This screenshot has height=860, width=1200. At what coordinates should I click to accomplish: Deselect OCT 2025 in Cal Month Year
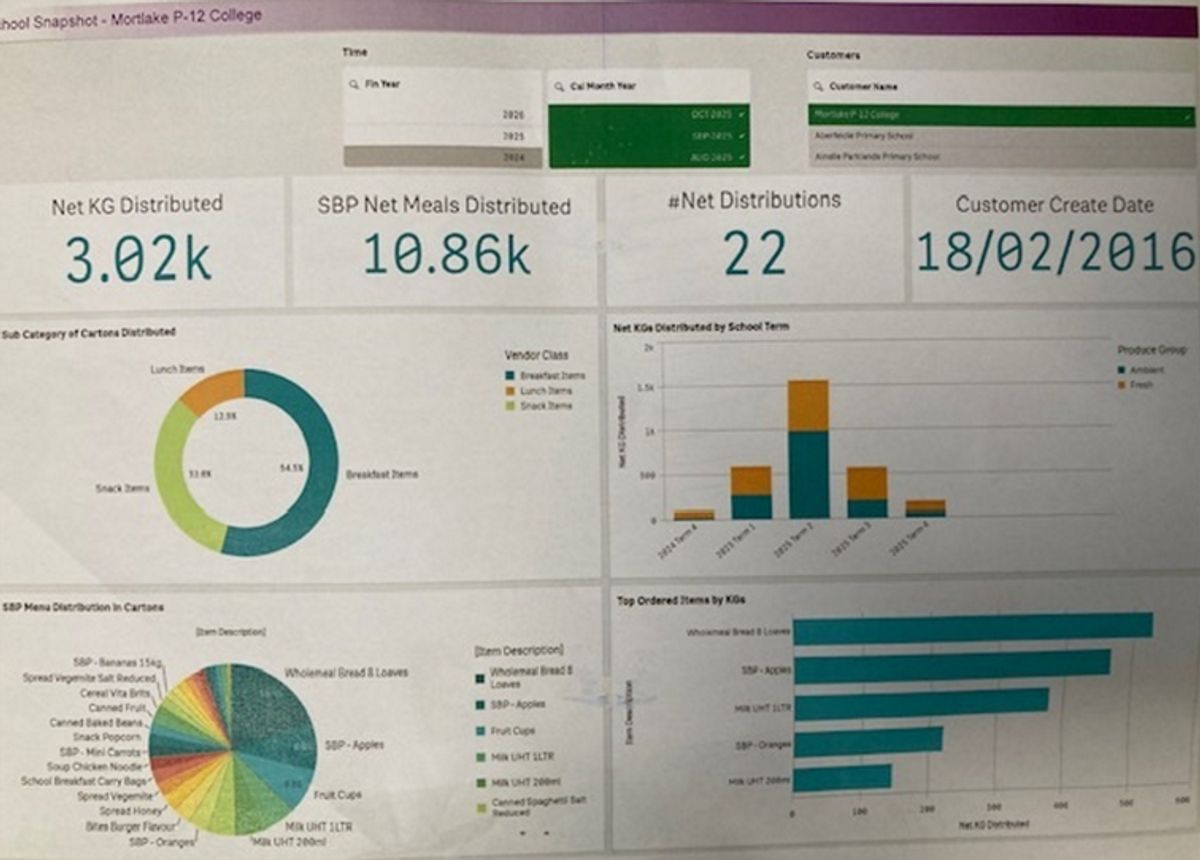pyautogui.click(x=648, y=115)
